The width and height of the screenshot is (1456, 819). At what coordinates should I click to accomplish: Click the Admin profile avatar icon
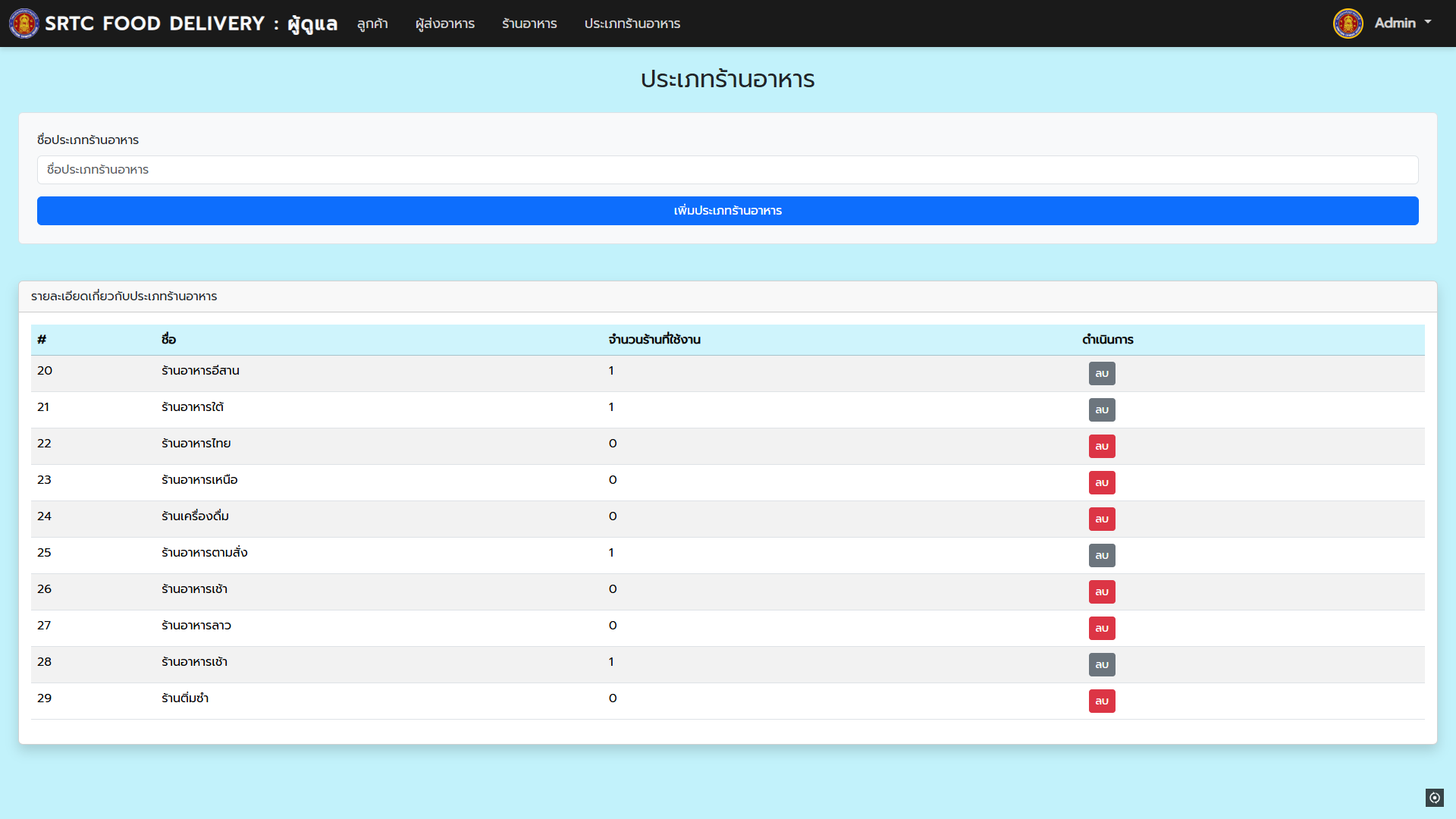(x=1348, y=24)
